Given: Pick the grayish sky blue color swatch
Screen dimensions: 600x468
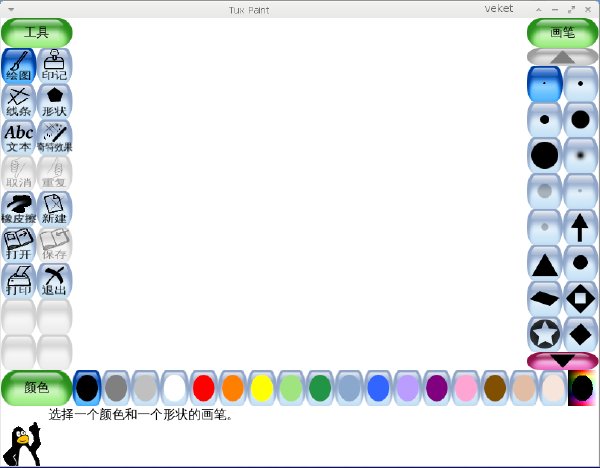Looking at the screenshot, I should pos(349,388).
